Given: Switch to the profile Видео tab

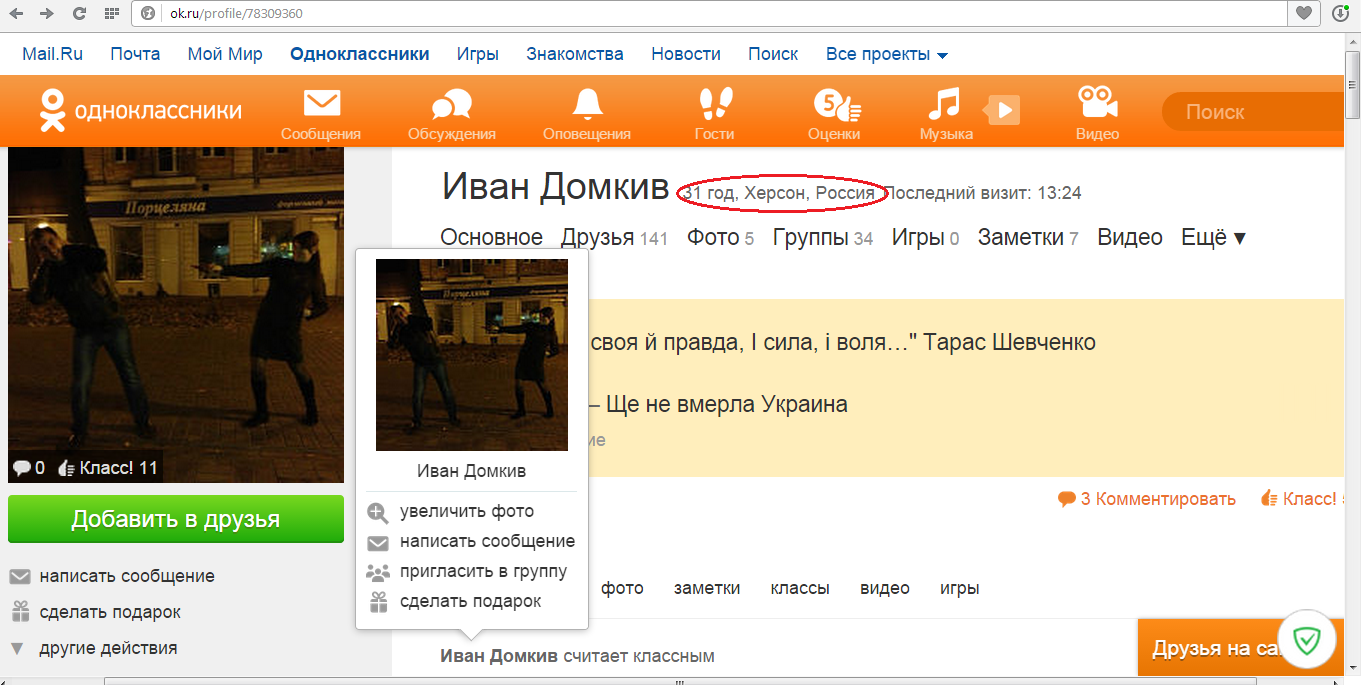Looking at the screenshot, I should point(1130,237).
